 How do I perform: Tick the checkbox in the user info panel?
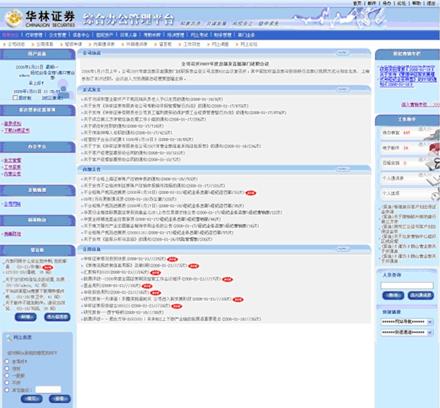(15, 97)
